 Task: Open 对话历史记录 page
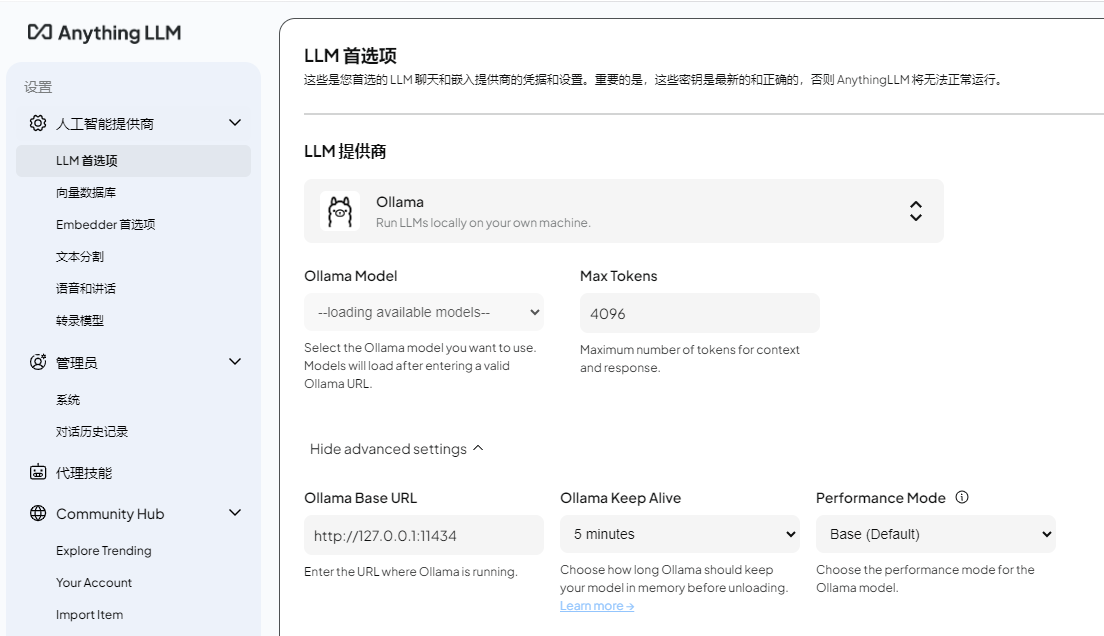[92, 431]
